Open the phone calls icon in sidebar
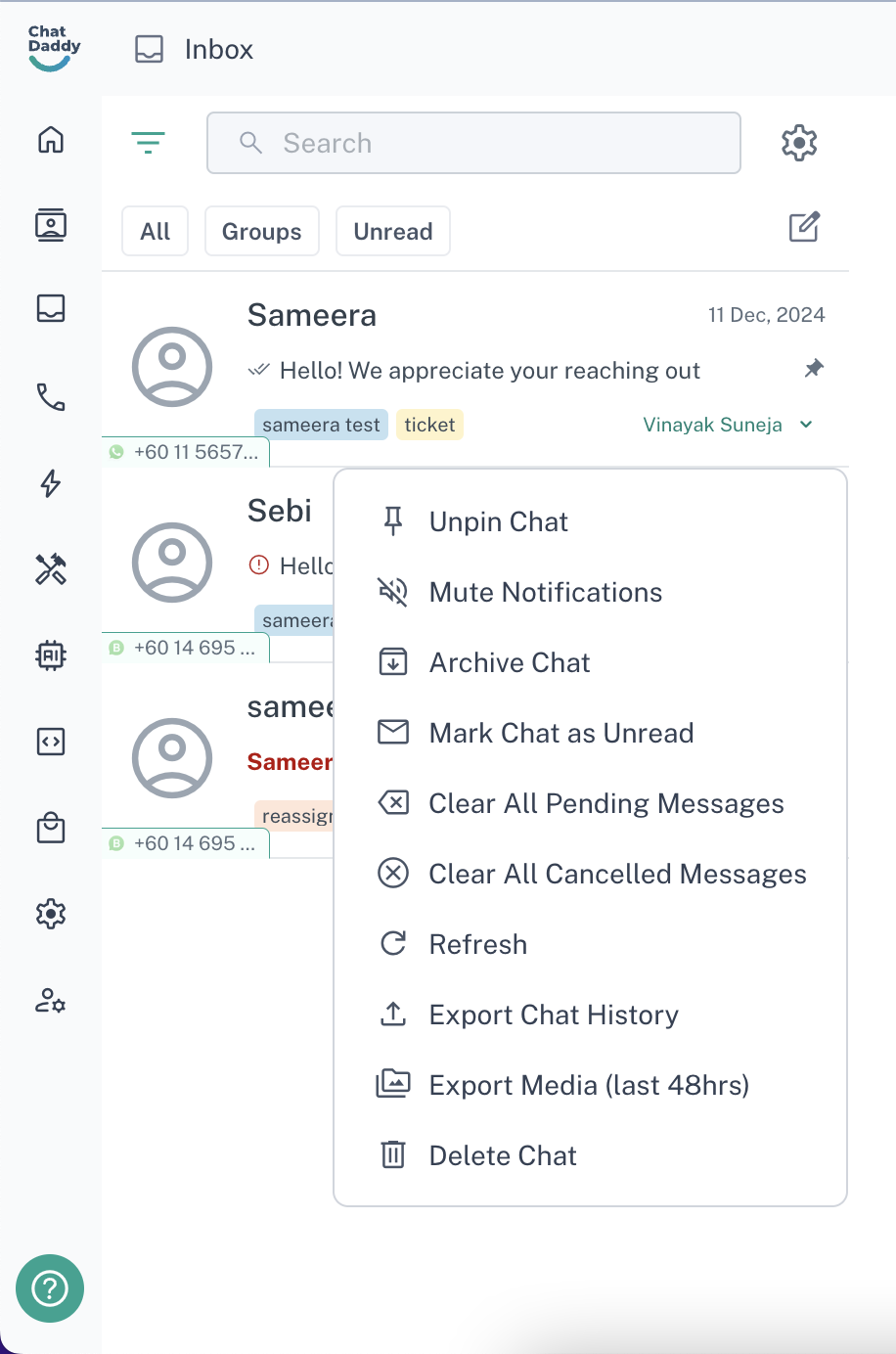The image size is (896, 1354). pos(51,396)
